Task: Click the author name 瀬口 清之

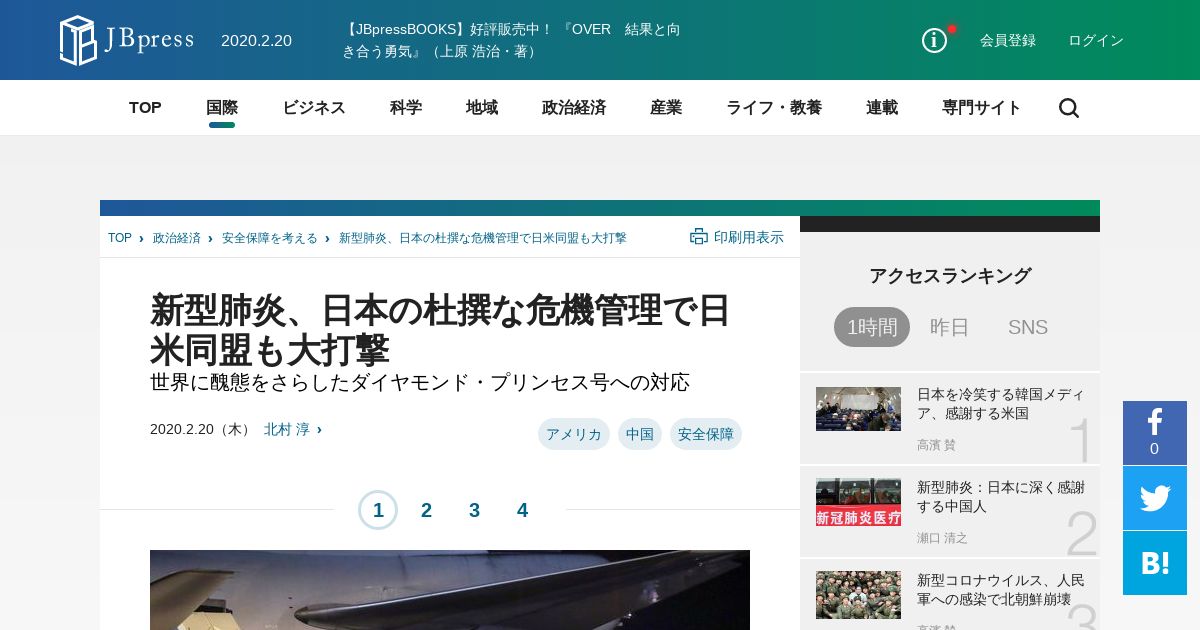Action: (942, 538)
